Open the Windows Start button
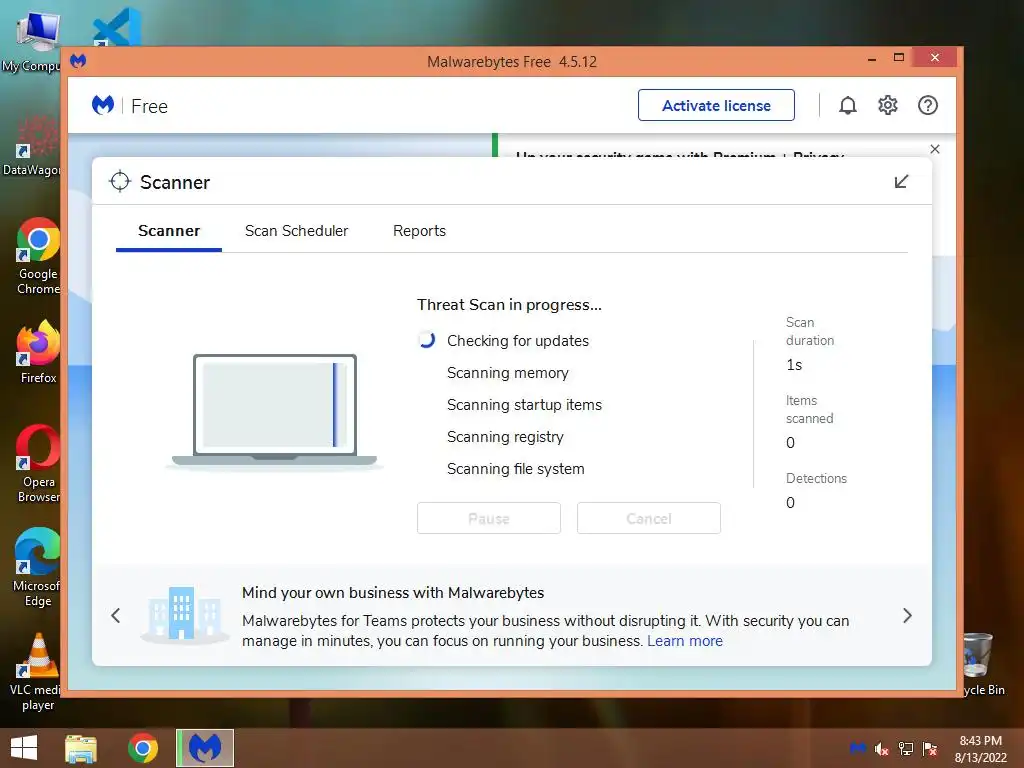The width and height of the screenshot is (1024, 768). pyautogui.click(x=24, y=748)
